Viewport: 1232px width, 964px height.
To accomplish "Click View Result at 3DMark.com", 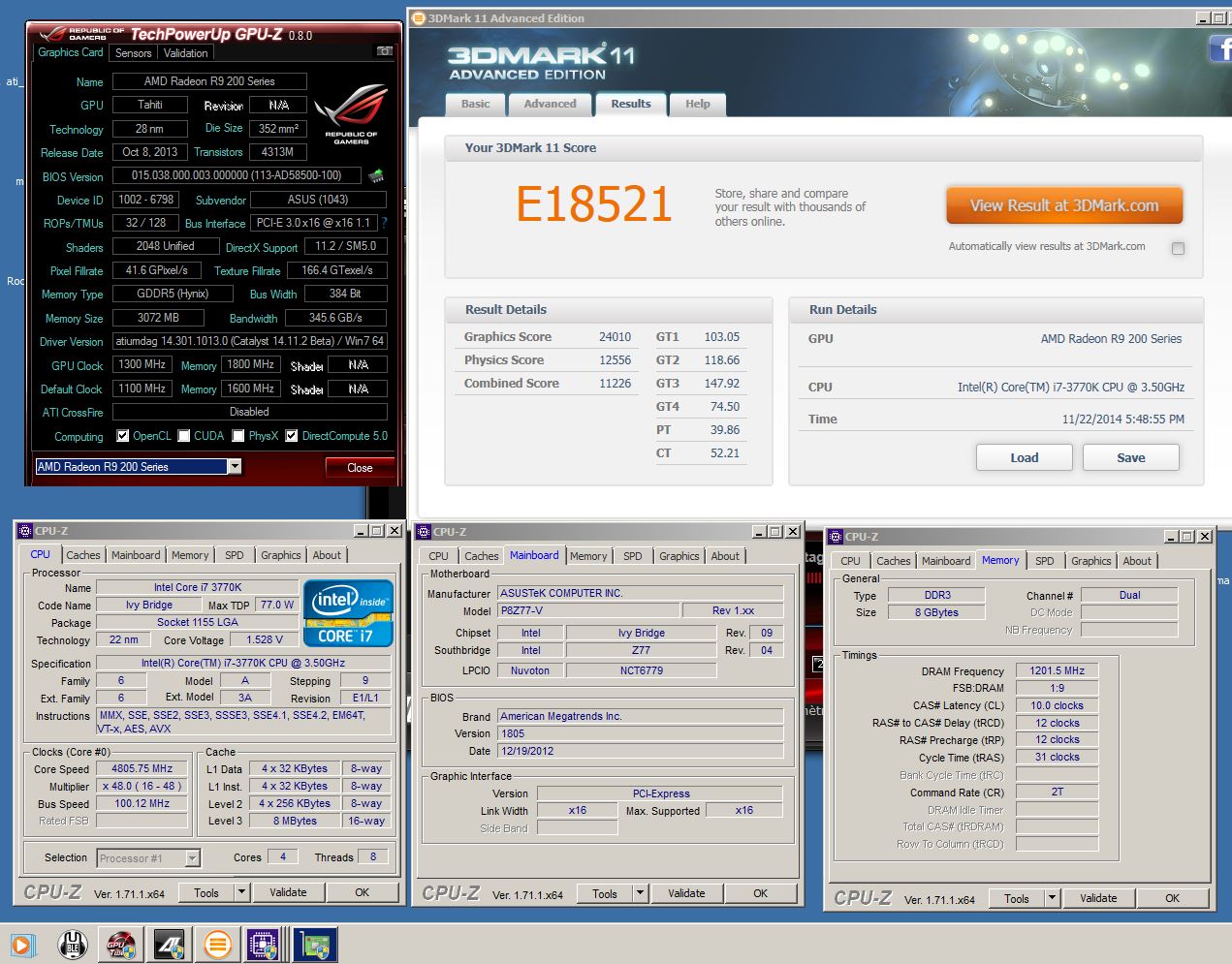I will [x=1064, y=205].
